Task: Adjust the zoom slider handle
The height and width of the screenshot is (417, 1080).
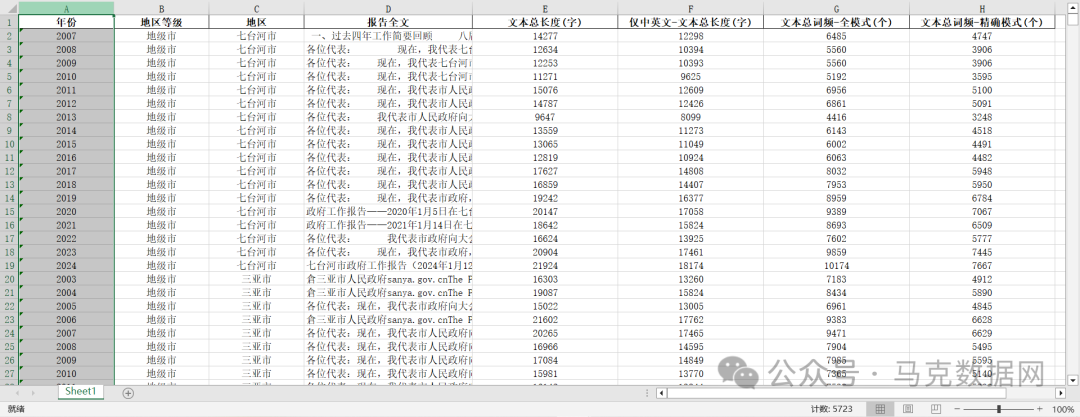Action: [999, 409]
